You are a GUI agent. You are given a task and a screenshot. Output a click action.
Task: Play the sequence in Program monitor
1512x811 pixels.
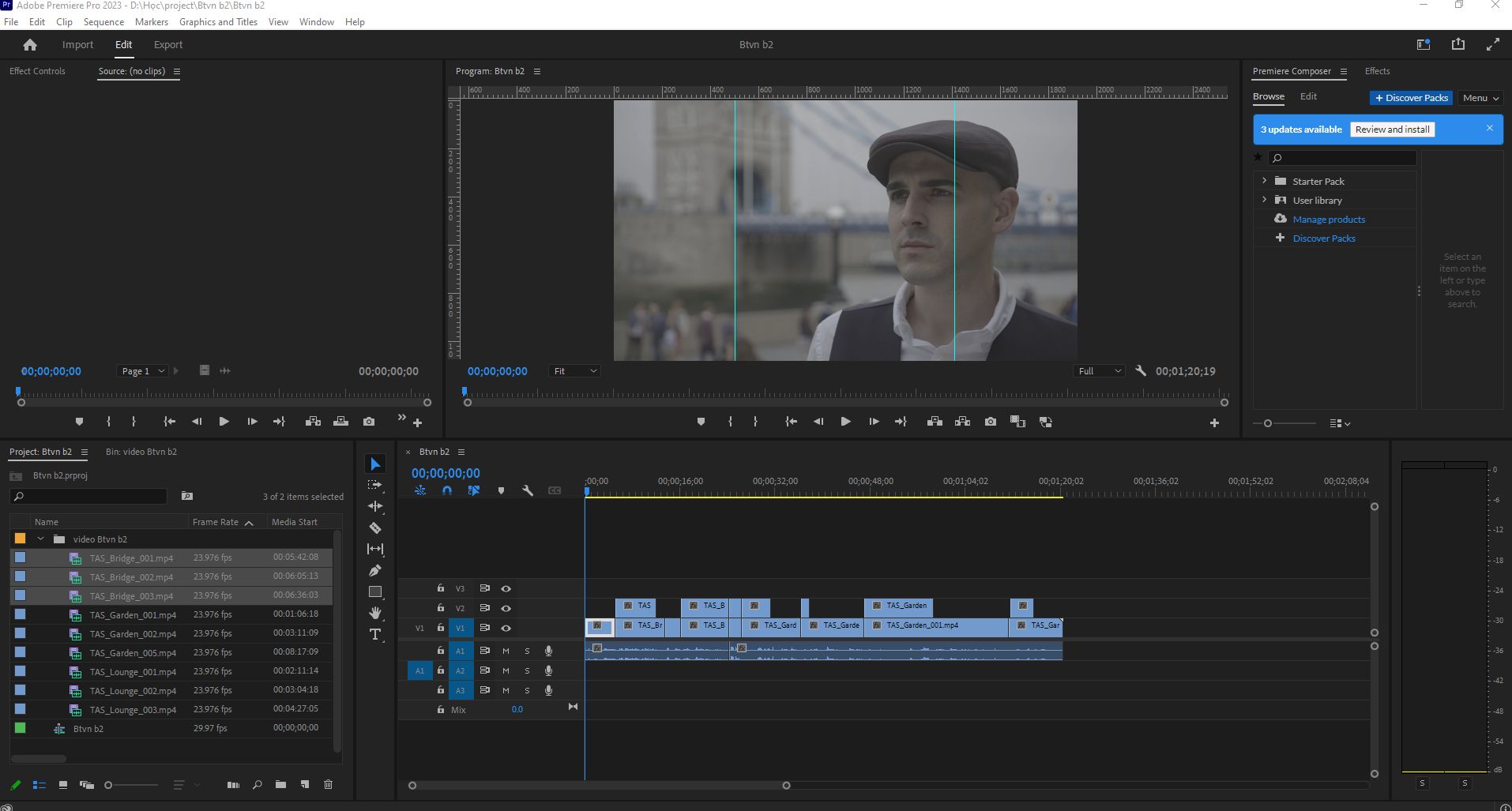click(845, 422)
